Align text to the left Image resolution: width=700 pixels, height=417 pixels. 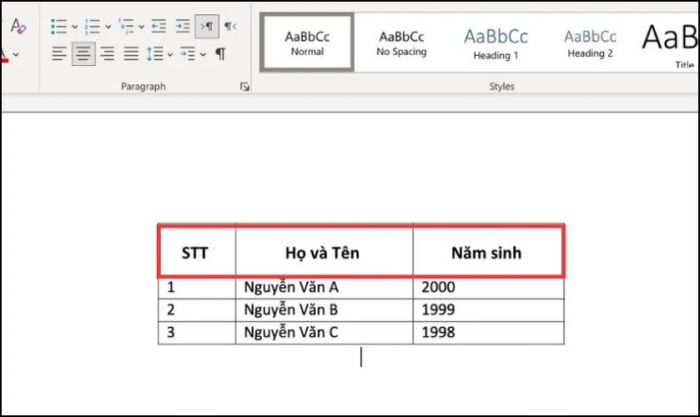coord(59,54)
